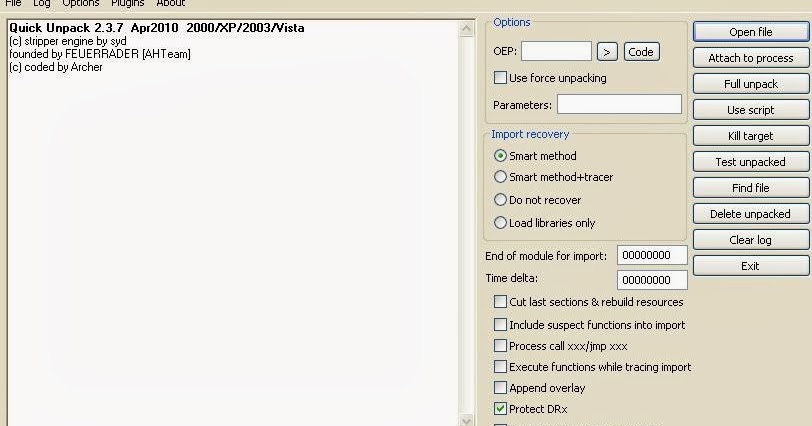812x426 pixels.
Task: Click the 'stripper engine by syd' line
Action: pos(68,41)
